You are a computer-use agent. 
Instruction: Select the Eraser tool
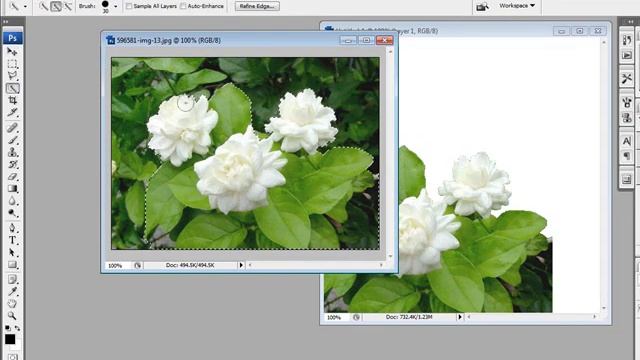(x=12, y=177)
